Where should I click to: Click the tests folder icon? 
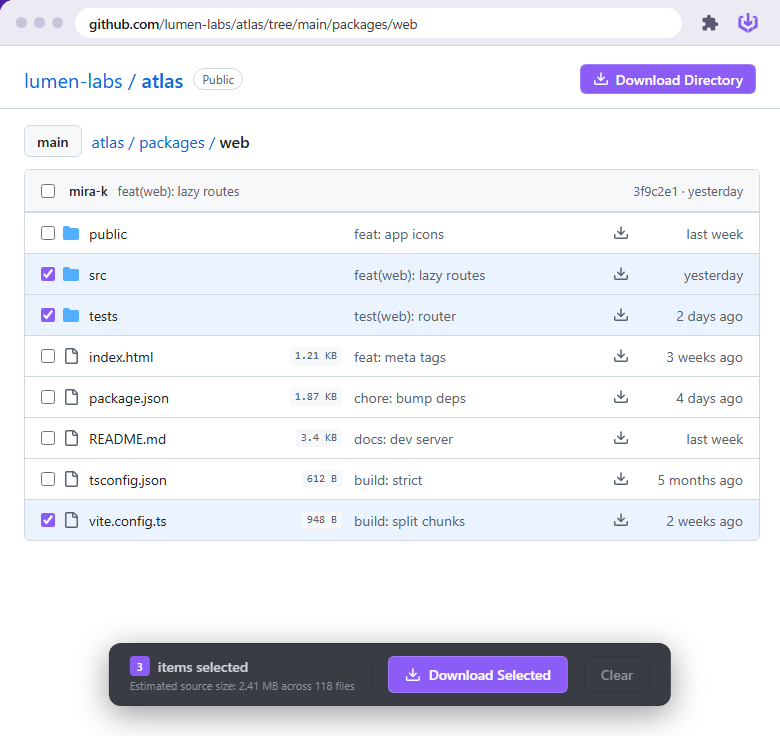(x=71, y=315)
